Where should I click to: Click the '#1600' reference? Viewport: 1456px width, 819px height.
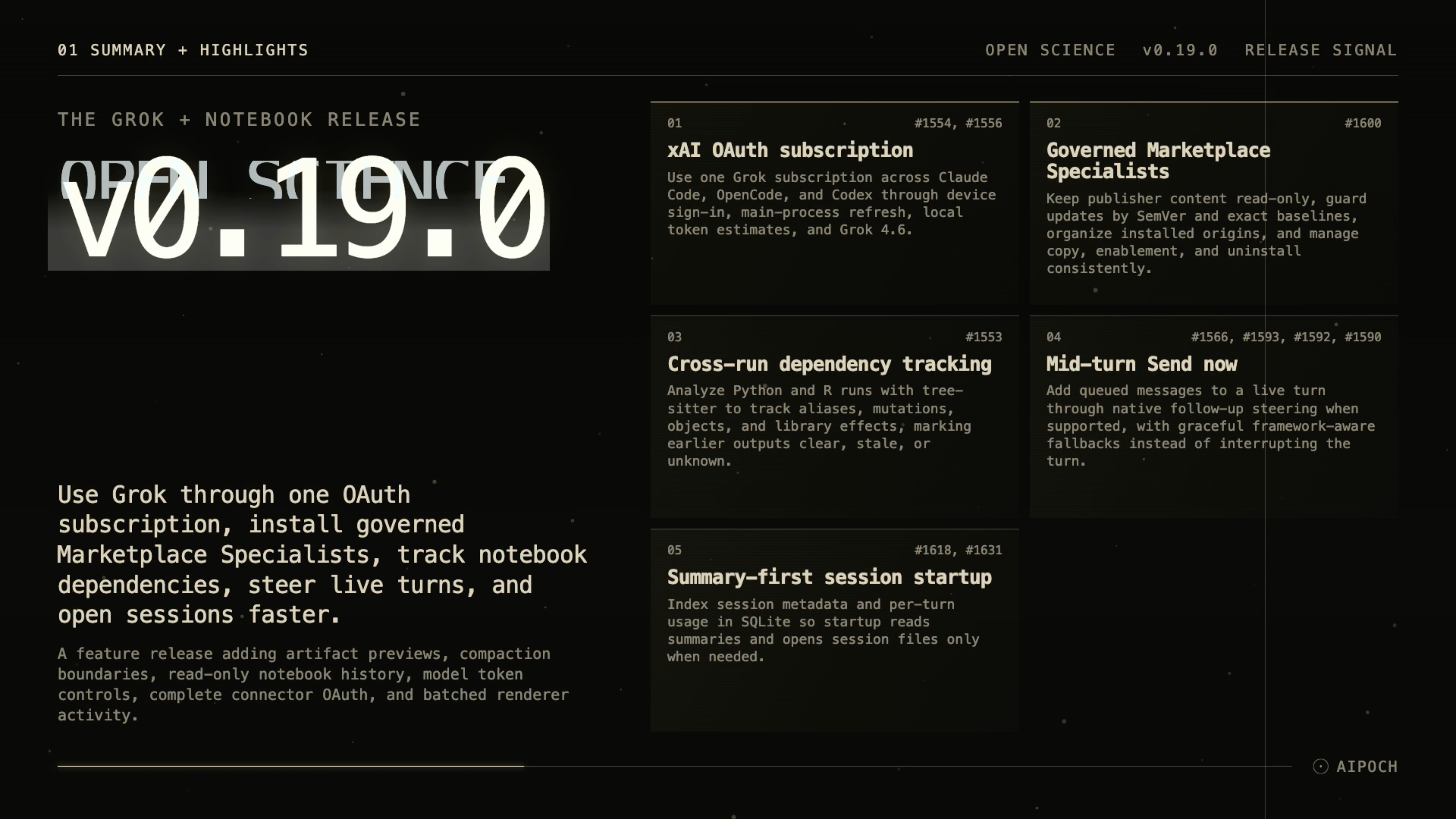pyautogui.click(x=1363, y=123)
